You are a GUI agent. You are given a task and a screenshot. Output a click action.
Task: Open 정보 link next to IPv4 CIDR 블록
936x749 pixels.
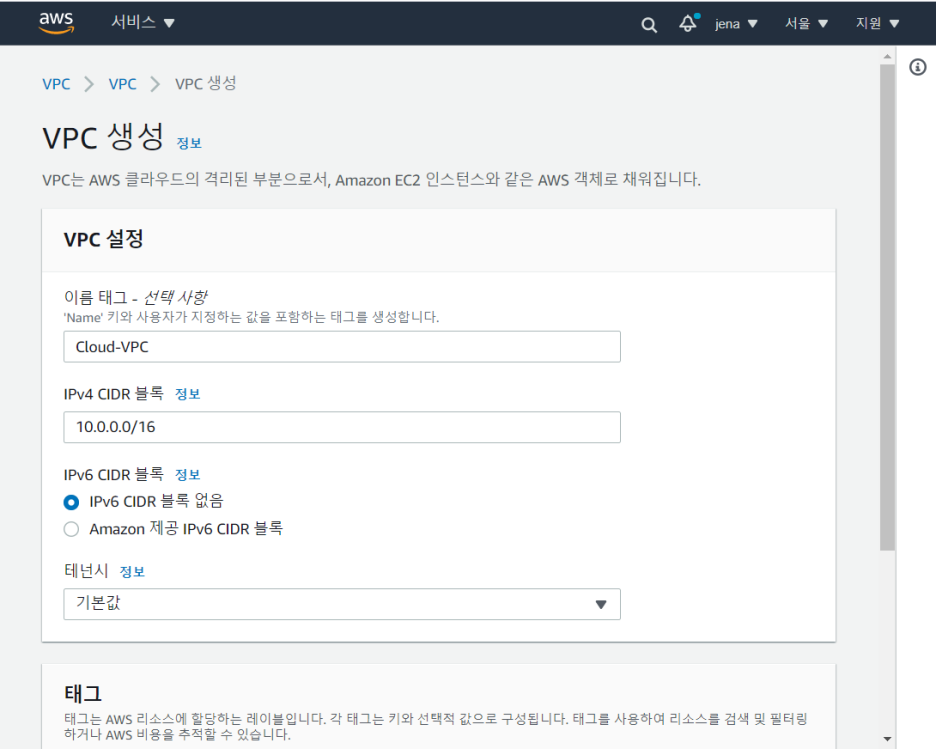(x=187, y=394)
